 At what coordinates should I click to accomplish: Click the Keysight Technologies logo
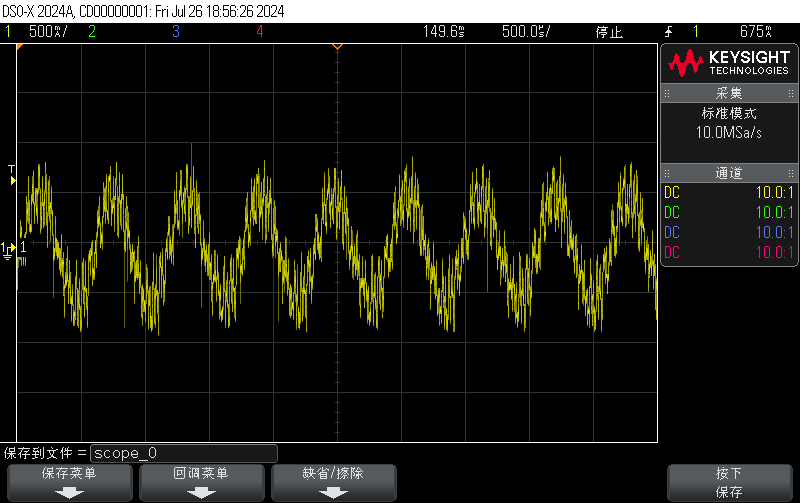729,63
